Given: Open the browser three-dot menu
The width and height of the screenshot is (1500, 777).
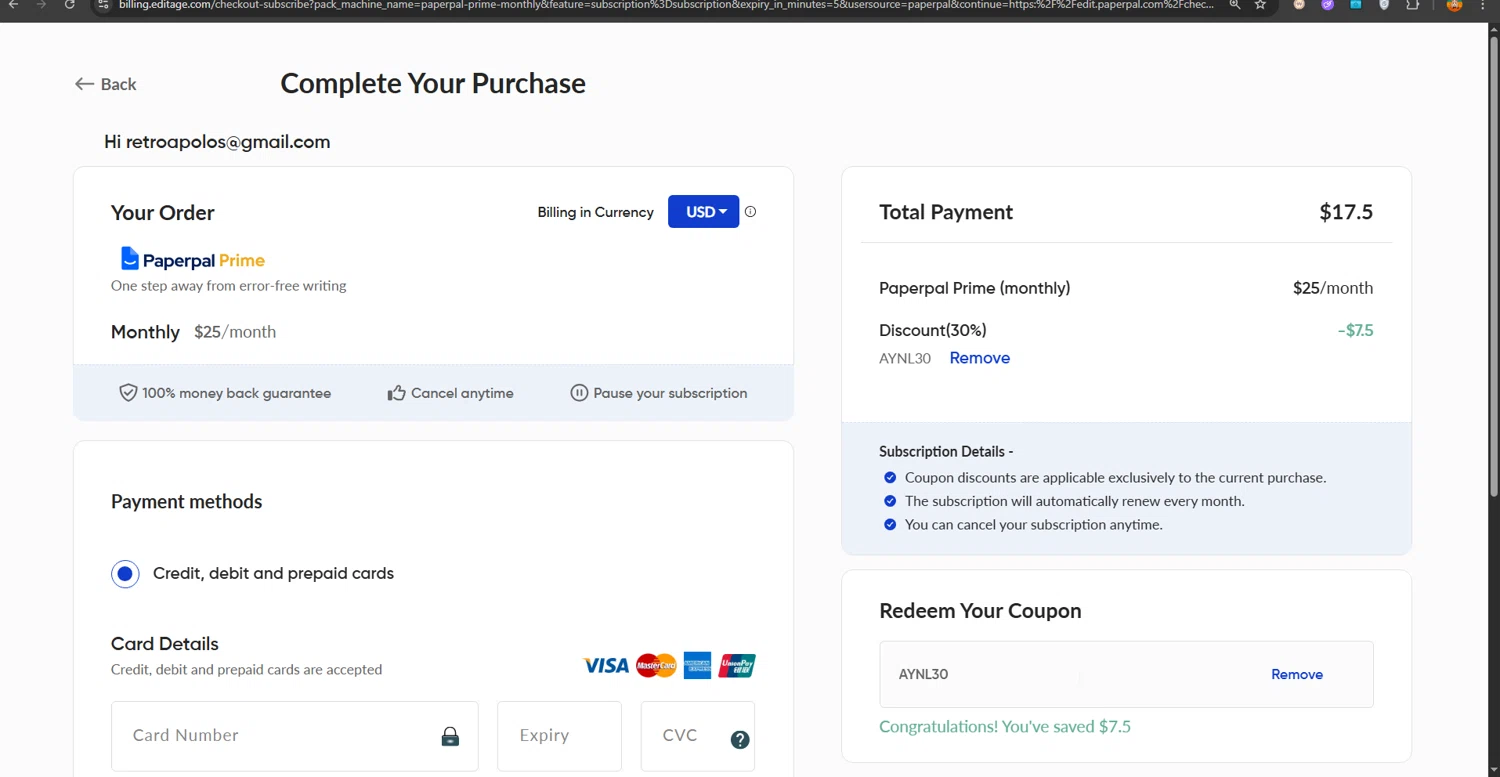Looking at the screenshot, I should point(1483,5).
